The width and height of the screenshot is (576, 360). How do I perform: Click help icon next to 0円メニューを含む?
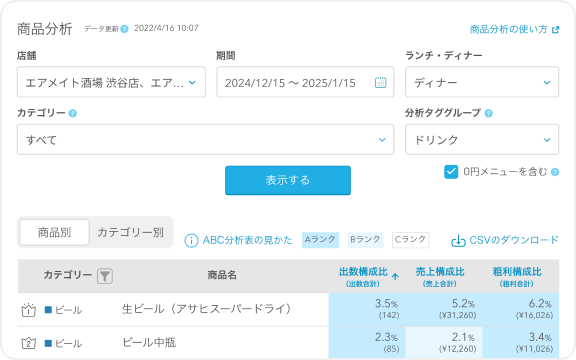[555, 172]
